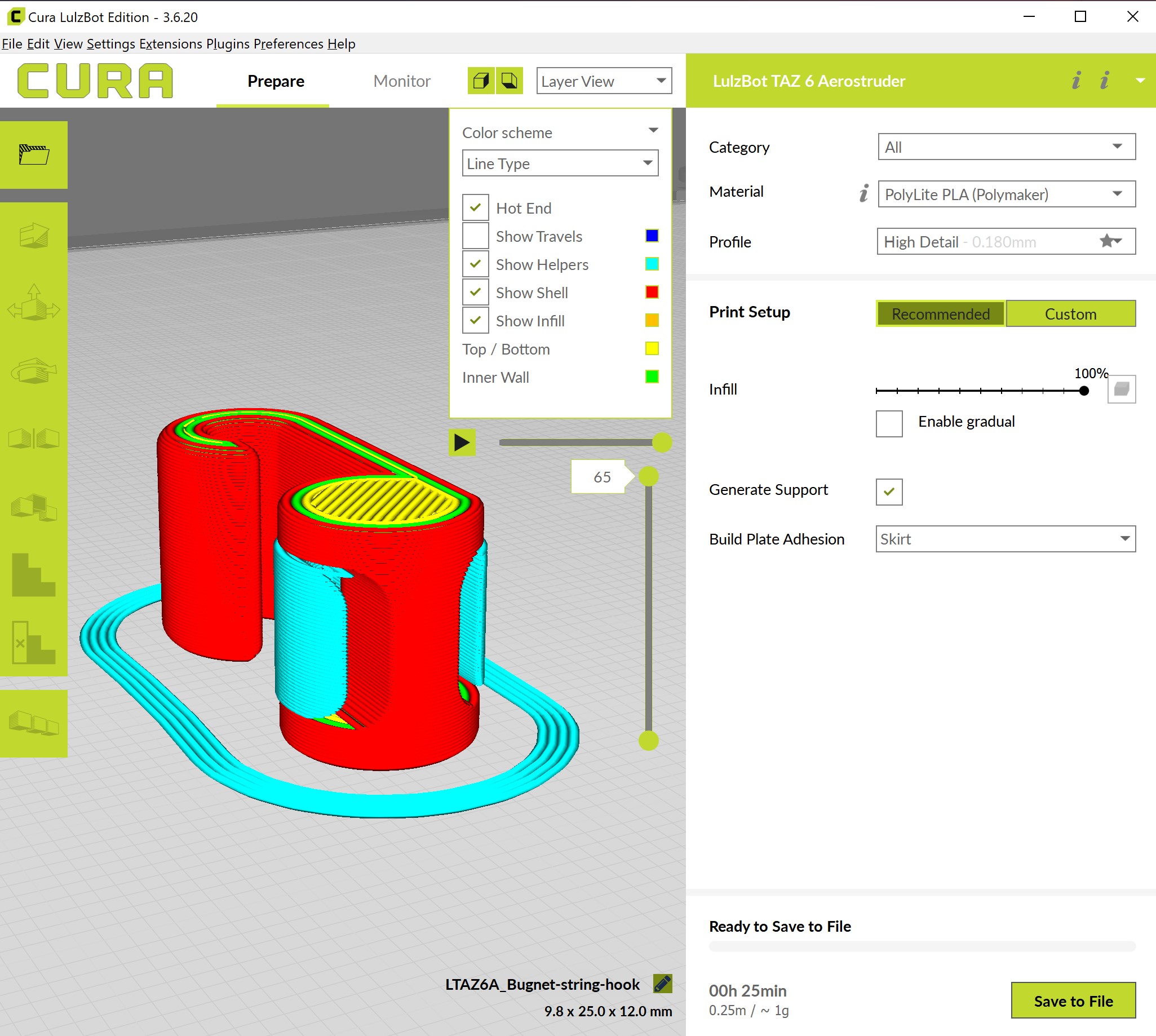Screen dimensions: 1156x1036
Task: Open the High Detail profile dropdown
Action: (x=1006, y=241)
